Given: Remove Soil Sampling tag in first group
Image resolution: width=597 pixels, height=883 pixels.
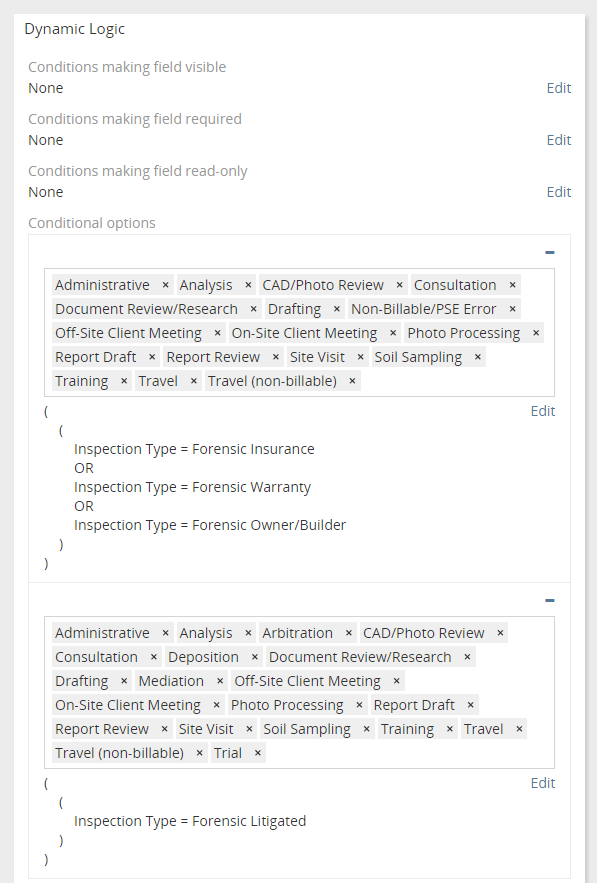Looking at the screenshot, I should [478, 358].
